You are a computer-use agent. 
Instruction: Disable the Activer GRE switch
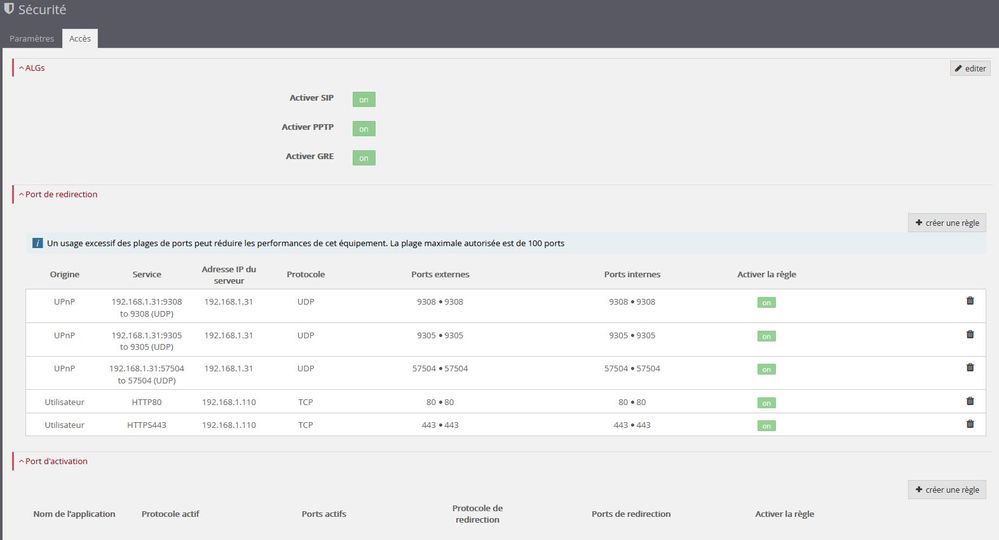[364, 157]
